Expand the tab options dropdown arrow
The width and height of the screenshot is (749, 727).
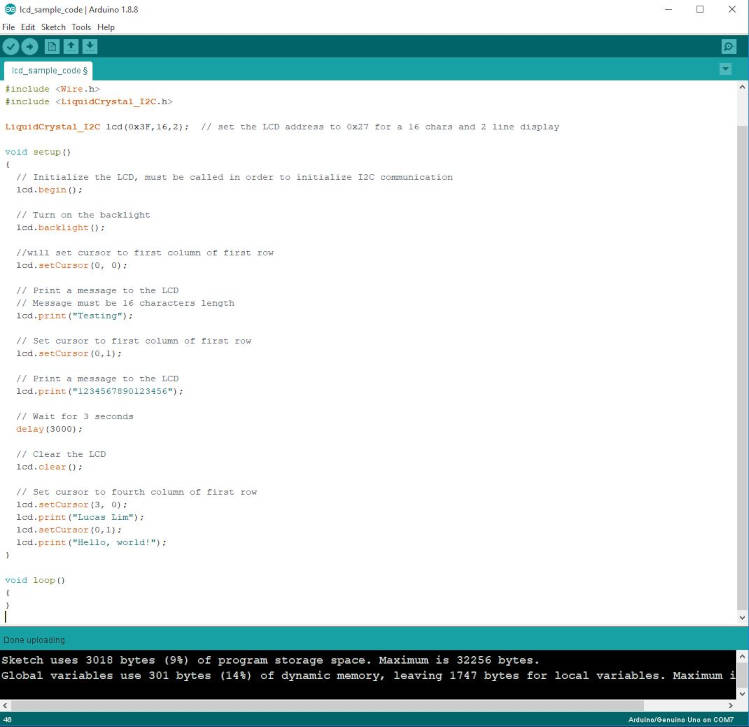[725, 69]
